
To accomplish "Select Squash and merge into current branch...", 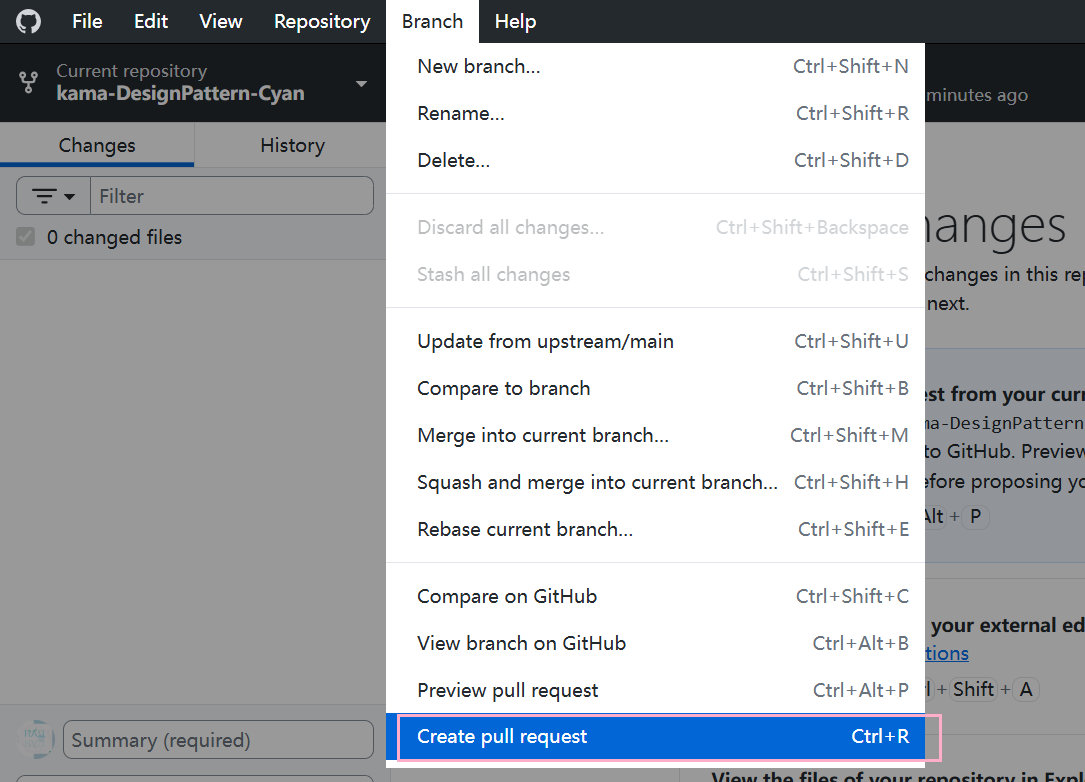I will [x=655, y=482].
